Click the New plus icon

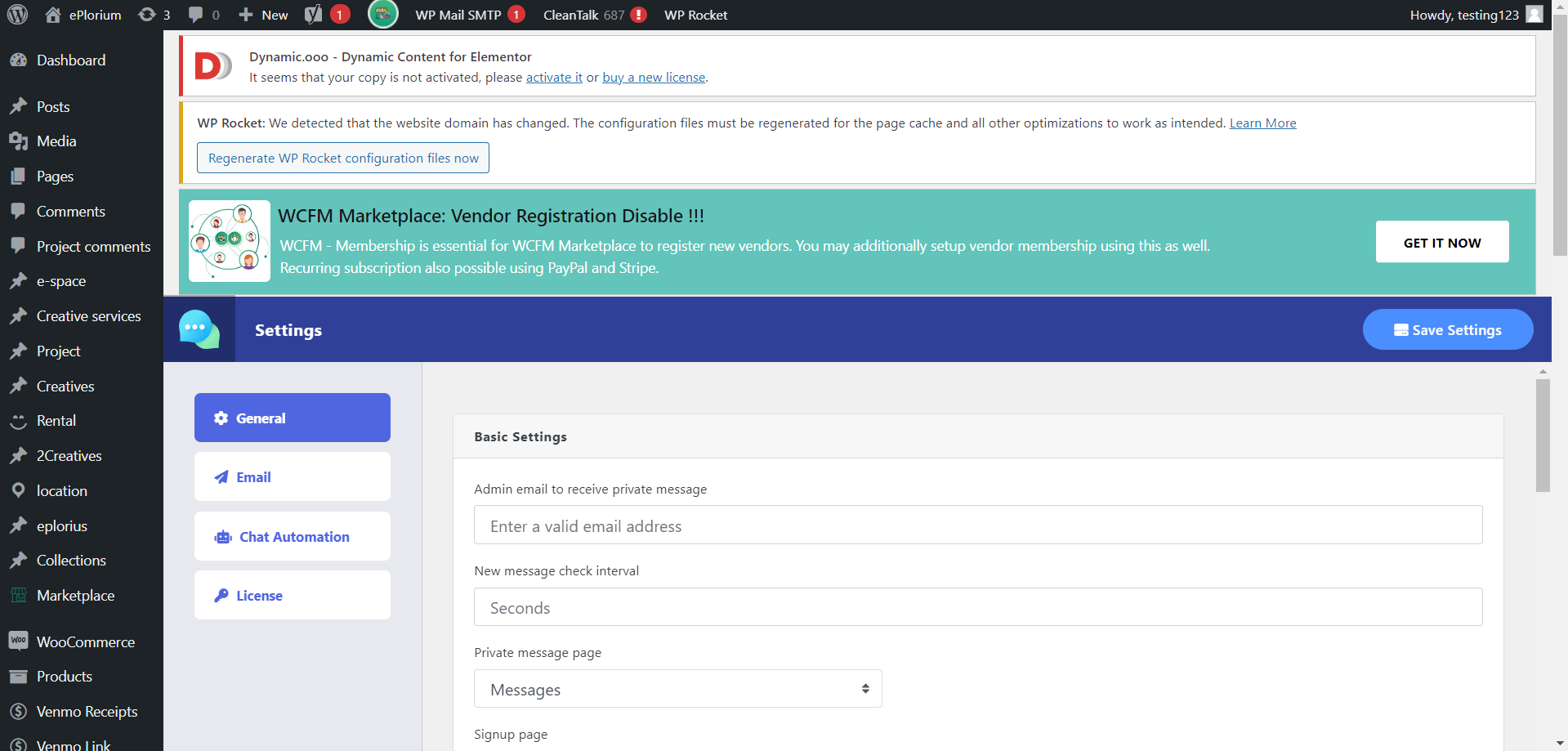point(245,15)
